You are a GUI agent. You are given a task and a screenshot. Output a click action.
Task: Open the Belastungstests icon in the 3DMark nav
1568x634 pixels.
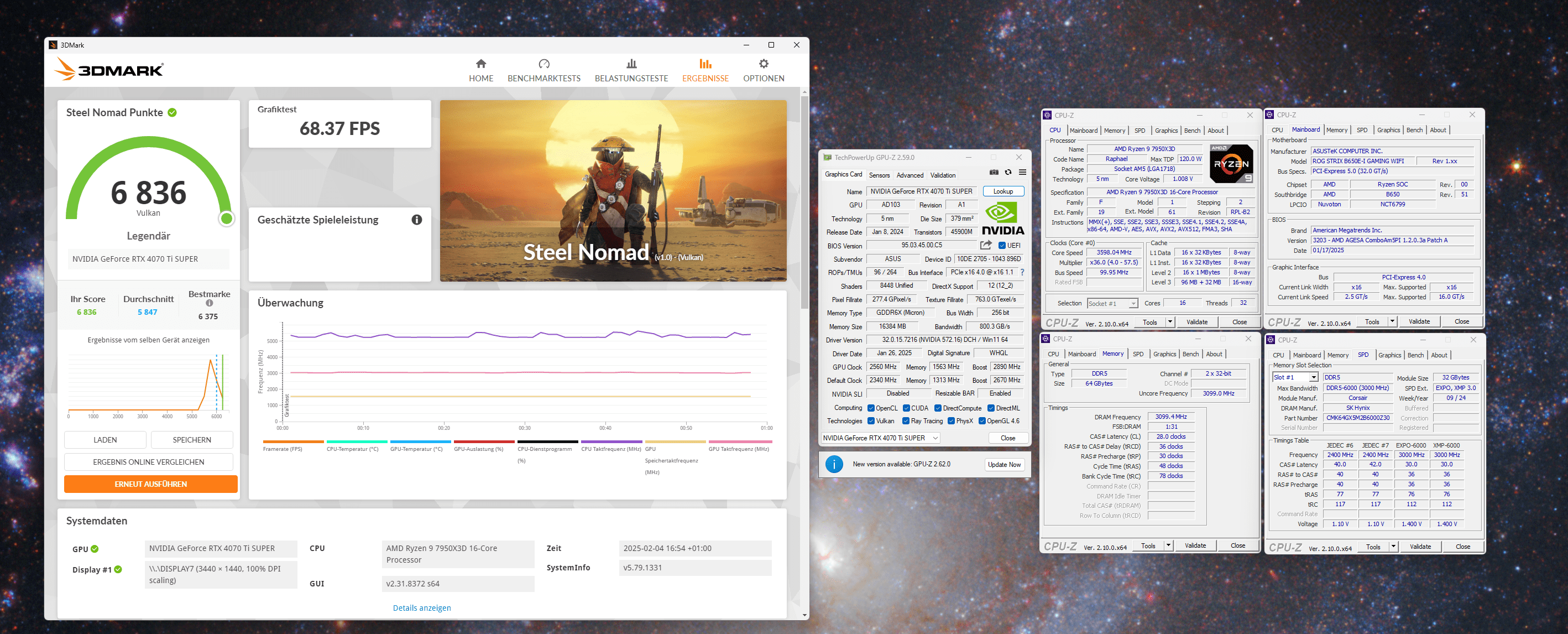(631, 64)
